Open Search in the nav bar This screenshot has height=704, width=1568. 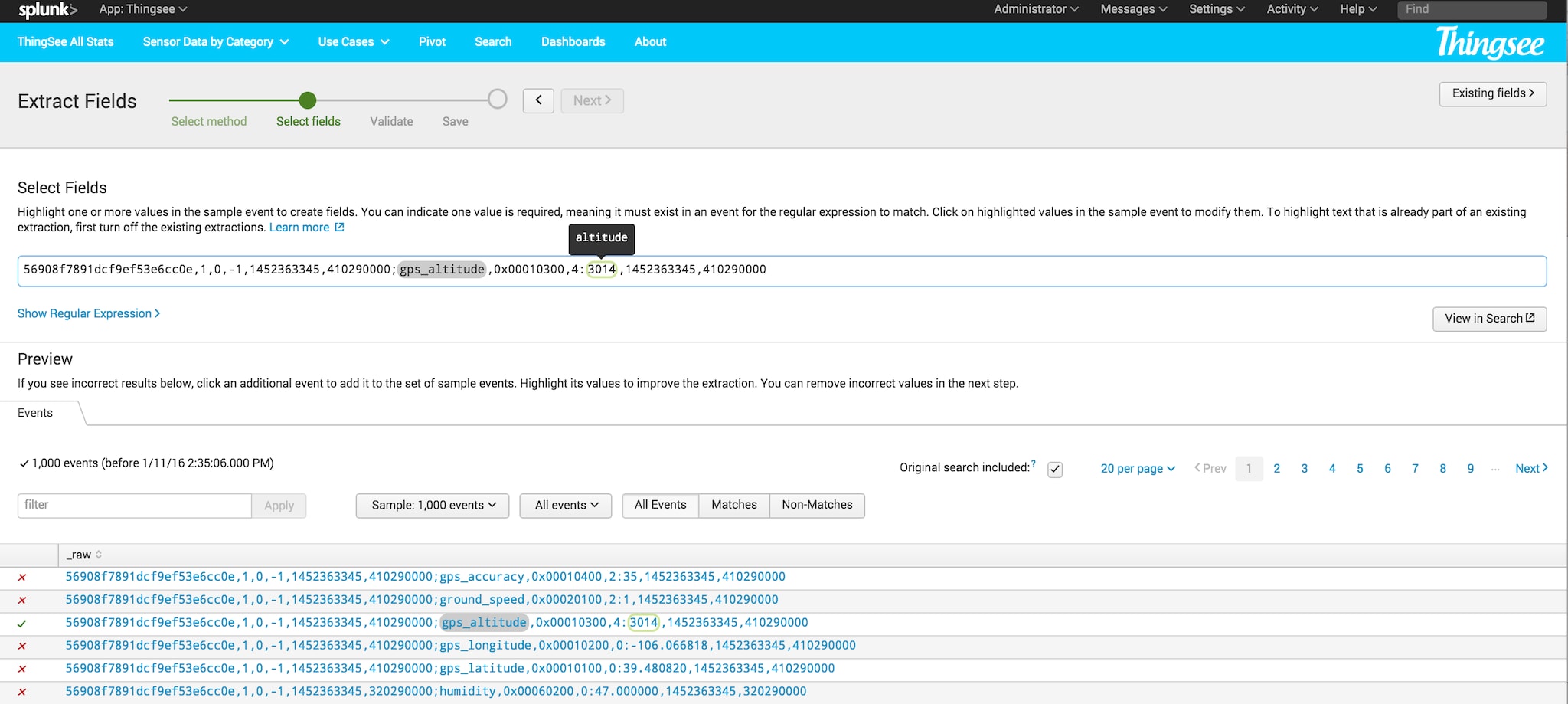[493, 42]
